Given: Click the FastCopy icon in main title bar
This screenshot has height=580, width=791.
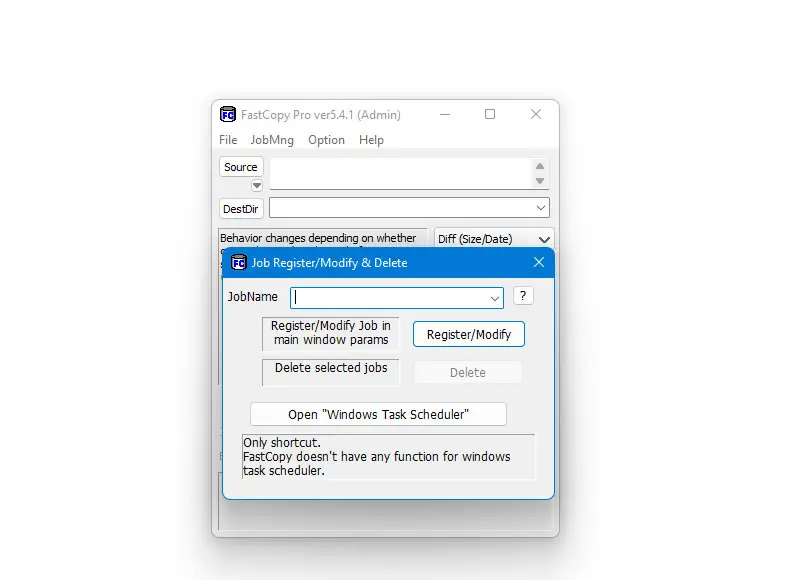Looking at the screenshot, I should coord(228,114).
